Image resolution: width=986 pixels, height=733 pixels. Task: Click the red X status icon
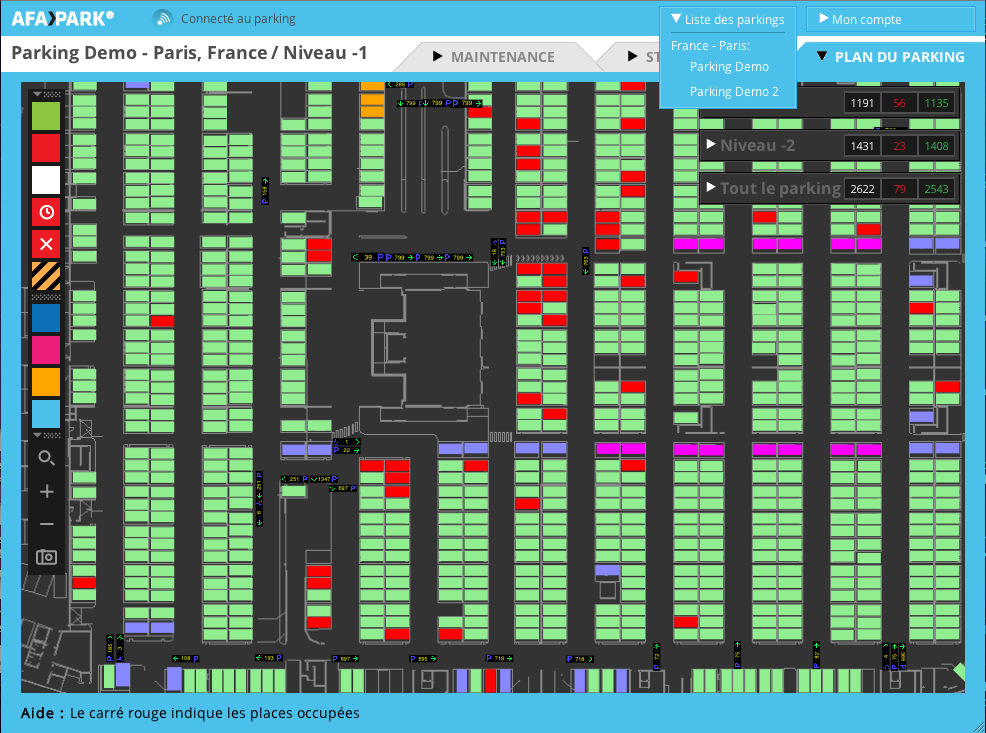coord(46,243)
